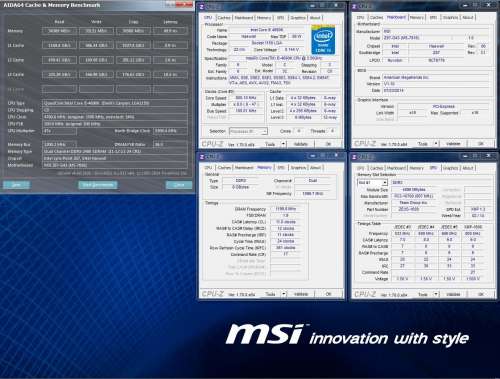Viewport: 500px width, 379px height.
Task: Click the Save button in AIDA64 benchmark
Action: [x=17, y=185]
